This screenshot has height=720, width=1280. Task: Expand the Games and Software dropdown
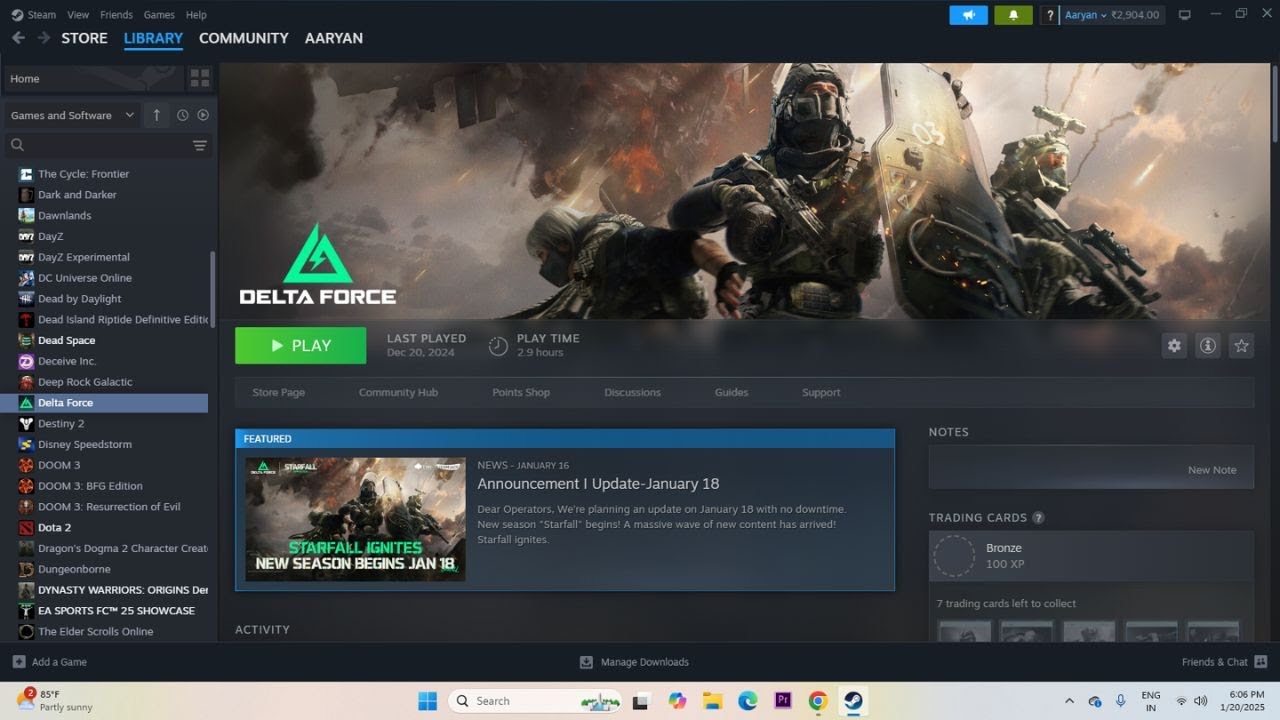click(x=72, y=115)
